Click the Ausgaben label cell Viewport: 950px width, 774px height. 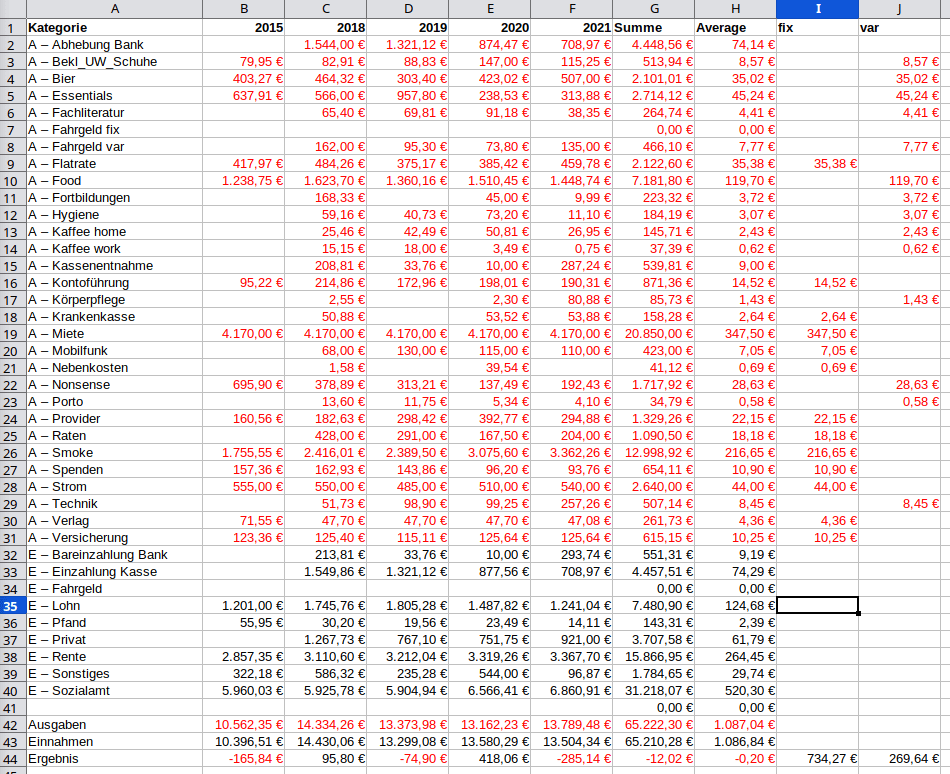tap(114, 725)
